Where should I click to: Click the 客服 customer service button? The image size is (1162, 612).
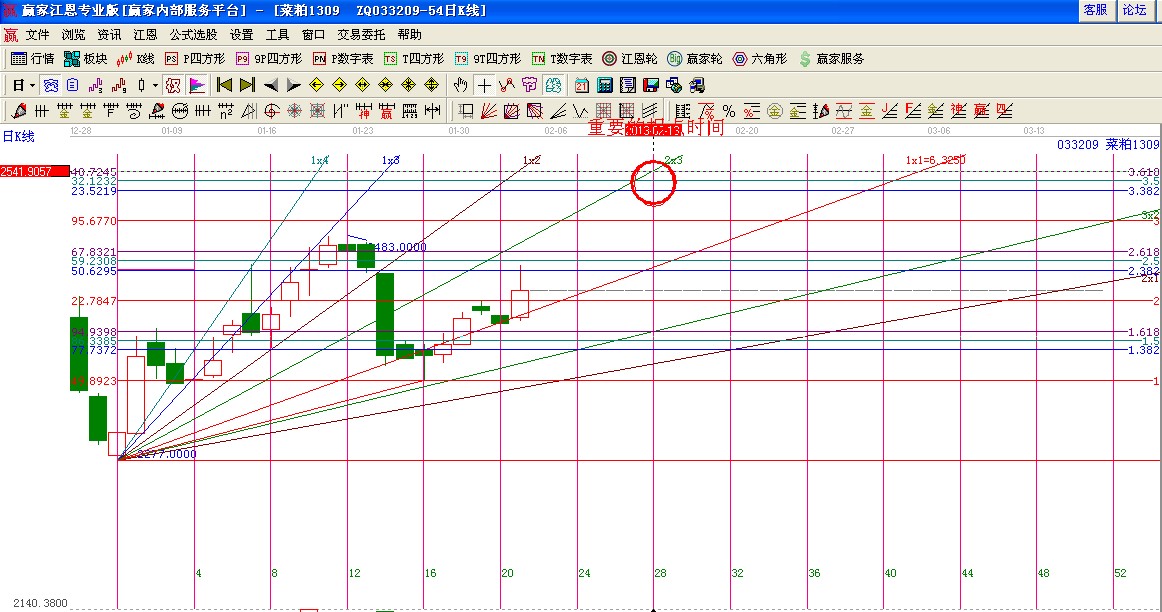pos(1095,10)
